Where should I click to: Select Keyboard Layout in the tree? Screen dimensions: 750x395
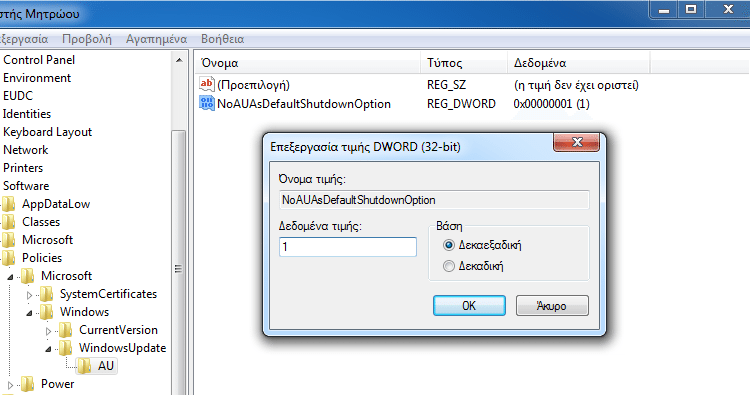(47, 132)
